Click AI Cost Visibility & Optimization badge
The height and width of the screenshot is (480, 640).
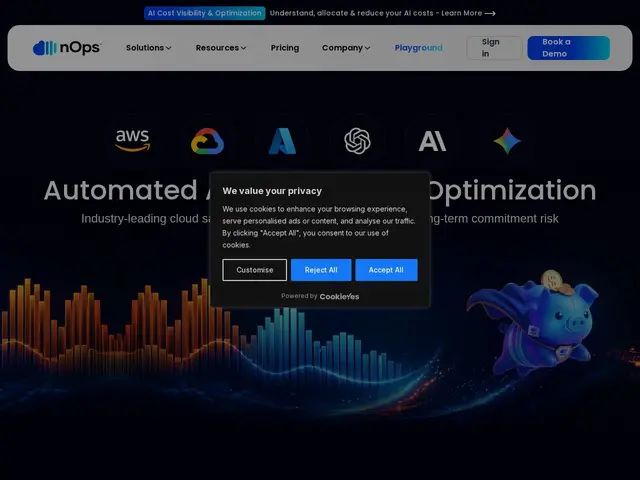(x=204, y=13)
